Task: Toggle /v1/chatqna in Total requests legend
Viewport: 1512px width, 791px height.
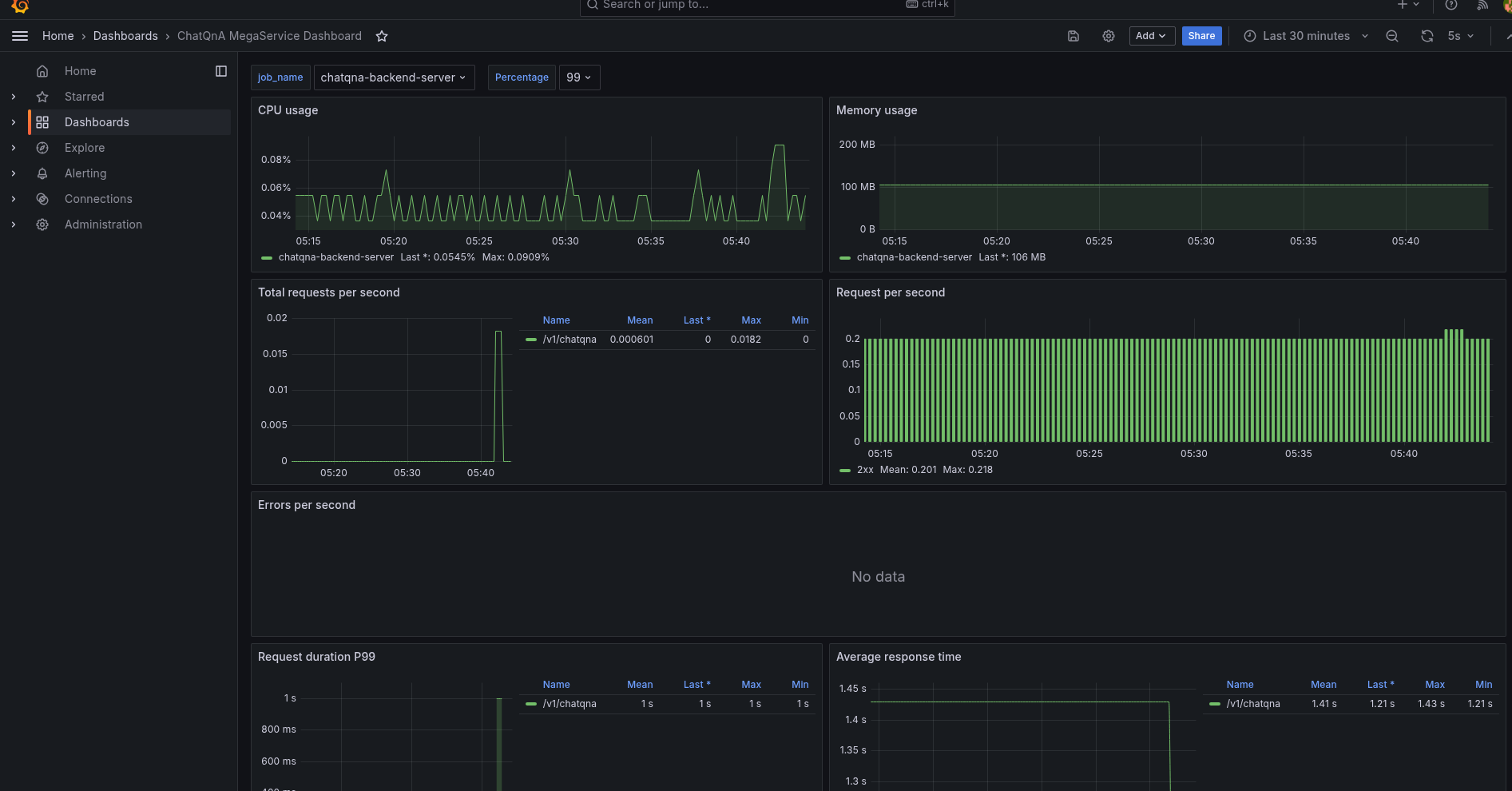Action: 569,340
